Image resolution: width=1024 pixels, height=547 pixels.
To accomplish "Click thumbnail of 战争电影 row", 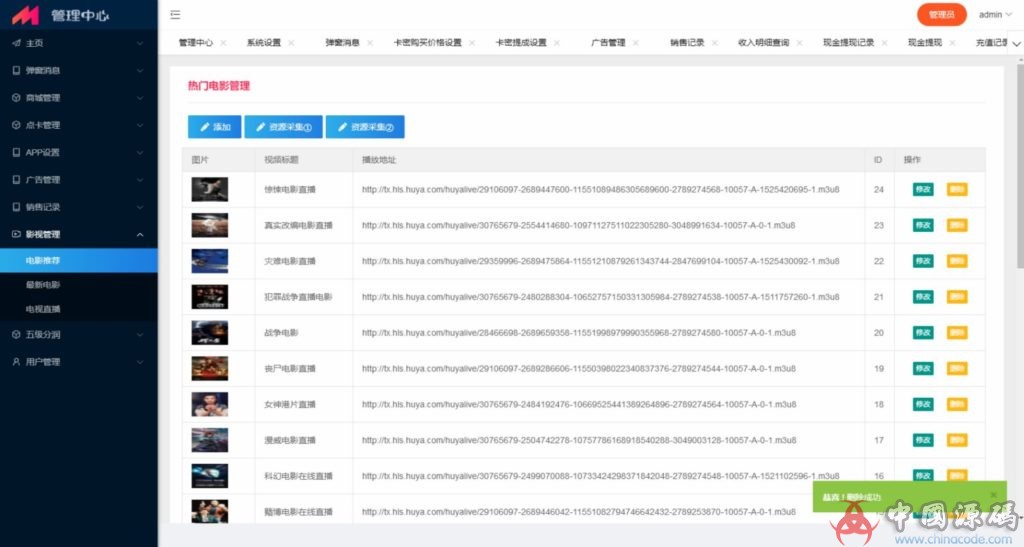I will pos(210,333).
